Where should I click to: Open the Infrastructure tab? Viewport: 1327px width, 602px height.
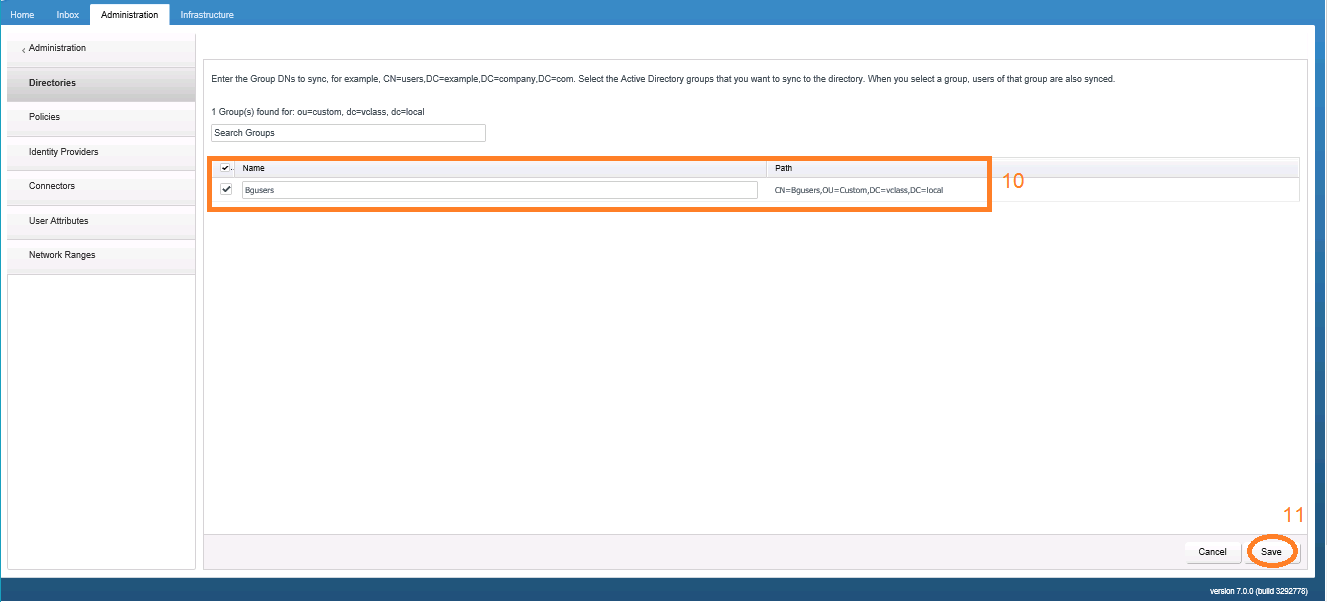click(x=206, y=14)
